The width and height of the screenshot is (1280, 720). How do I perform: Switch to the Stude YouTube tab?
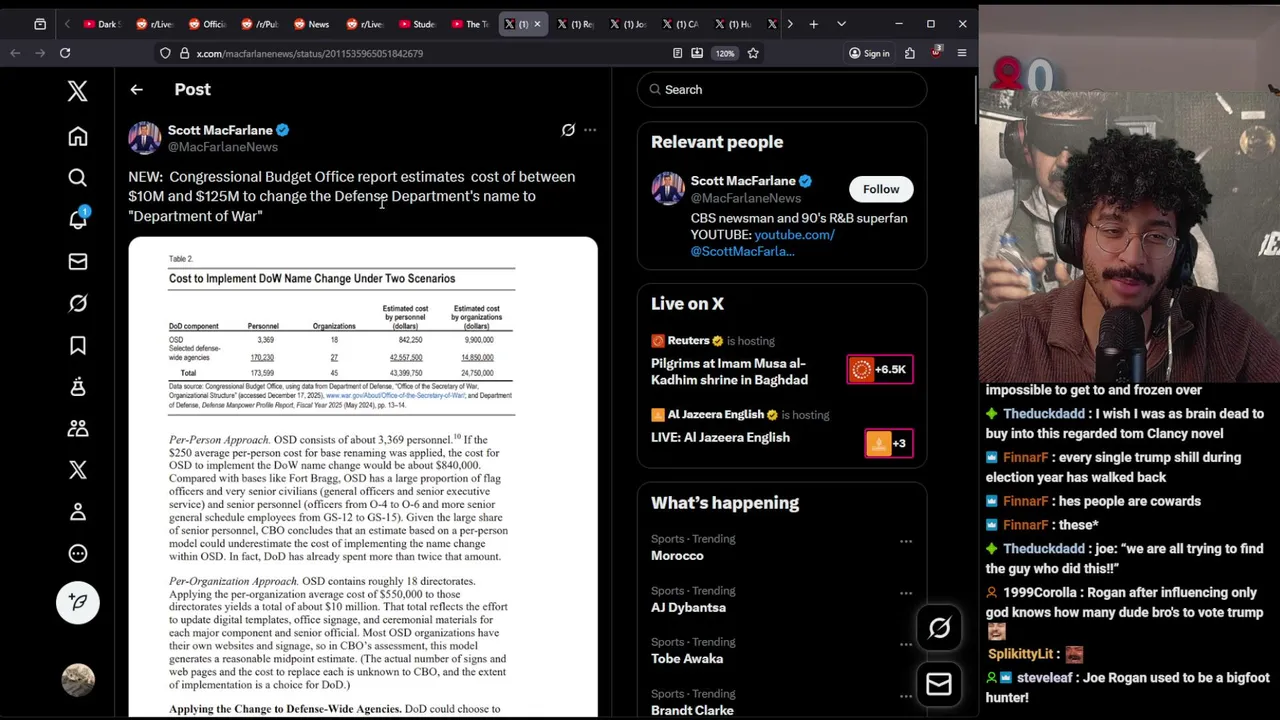coord(417,24)
